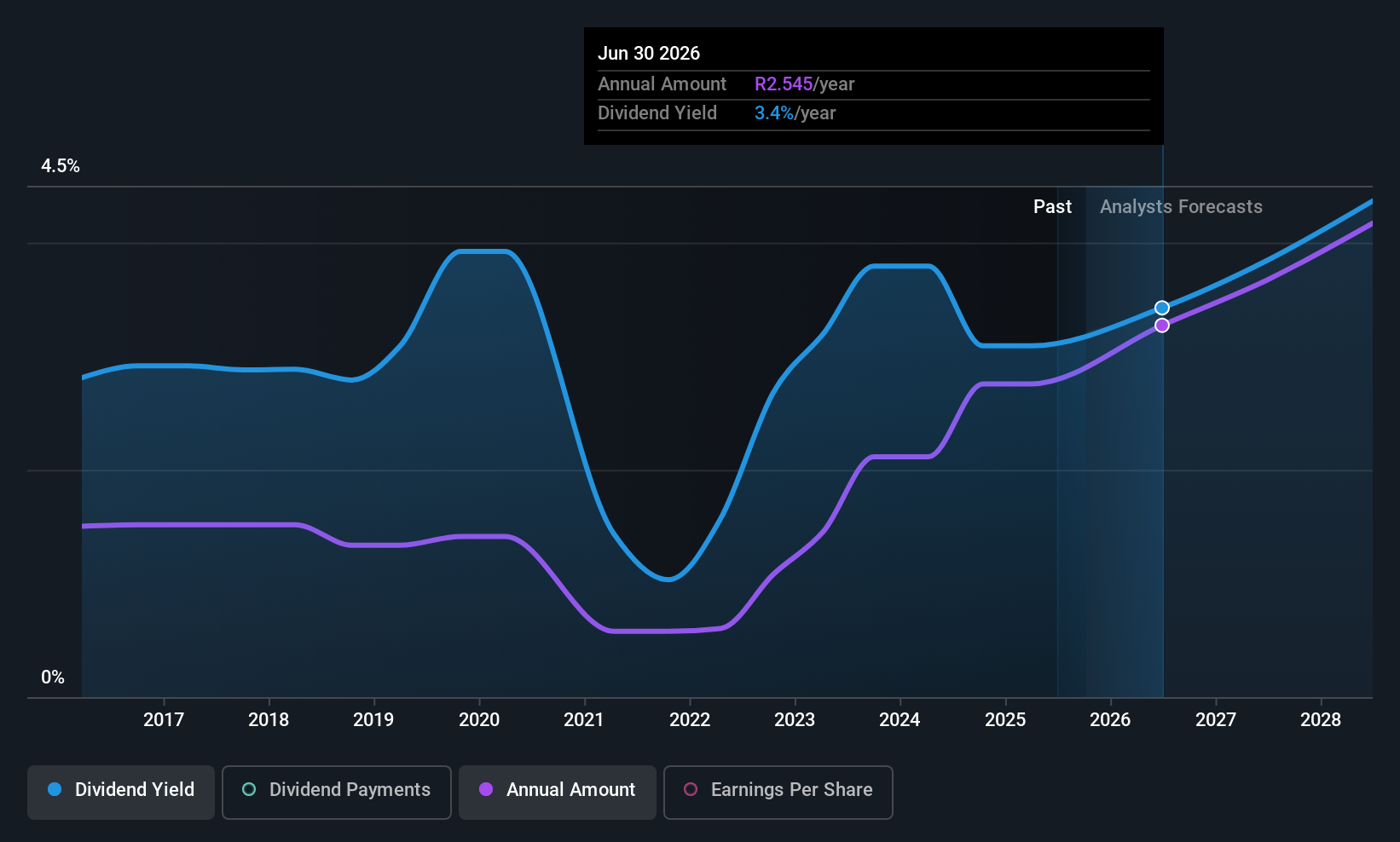
Task: Click the 2022 axis label
Action: pyautogui.click(x=690, y=720)
